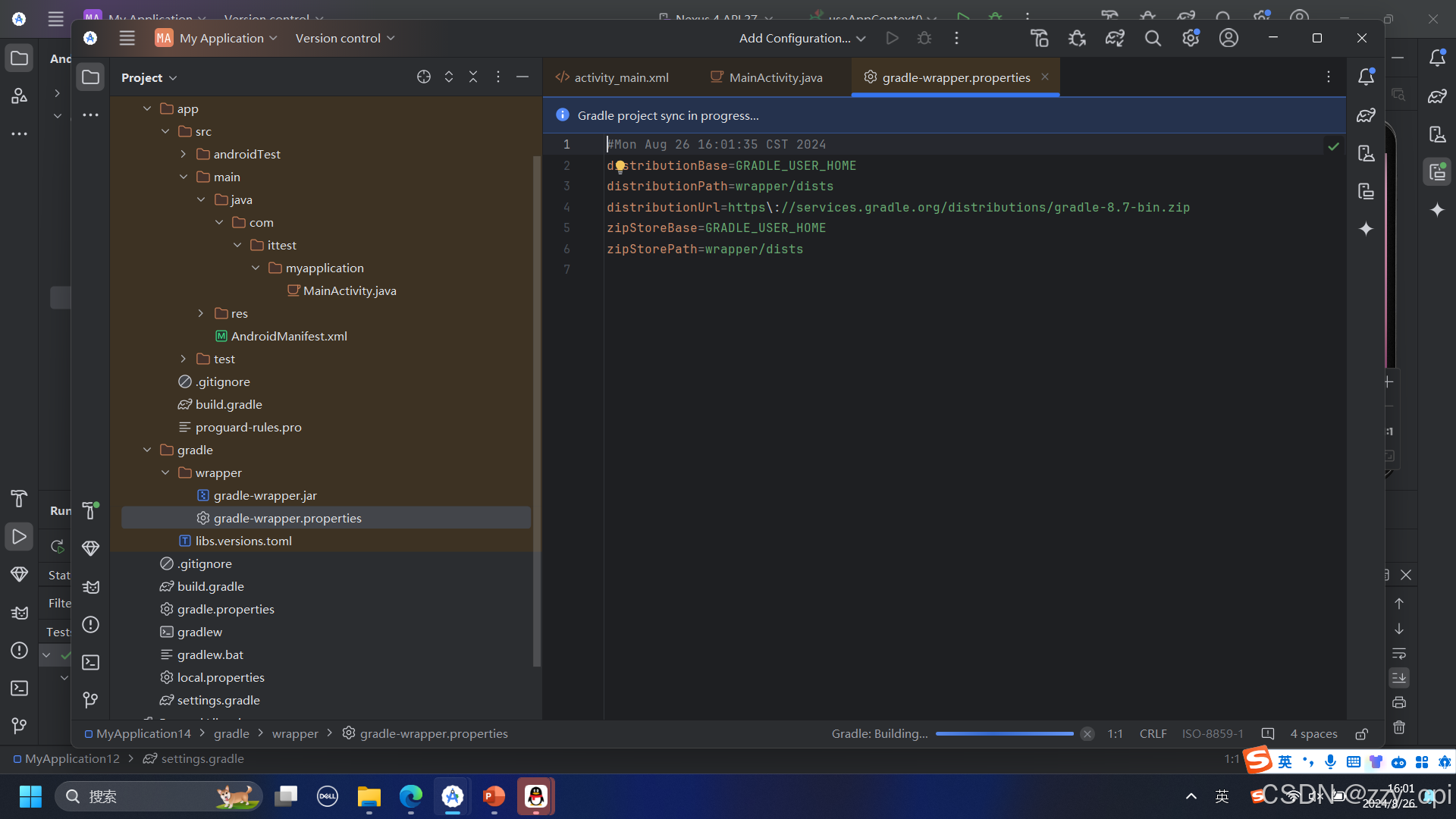The width and height of the screenshot is (1456, 819).
Task: Toggle read-only mode with status bar lock
Action: tap(1361, 734)
